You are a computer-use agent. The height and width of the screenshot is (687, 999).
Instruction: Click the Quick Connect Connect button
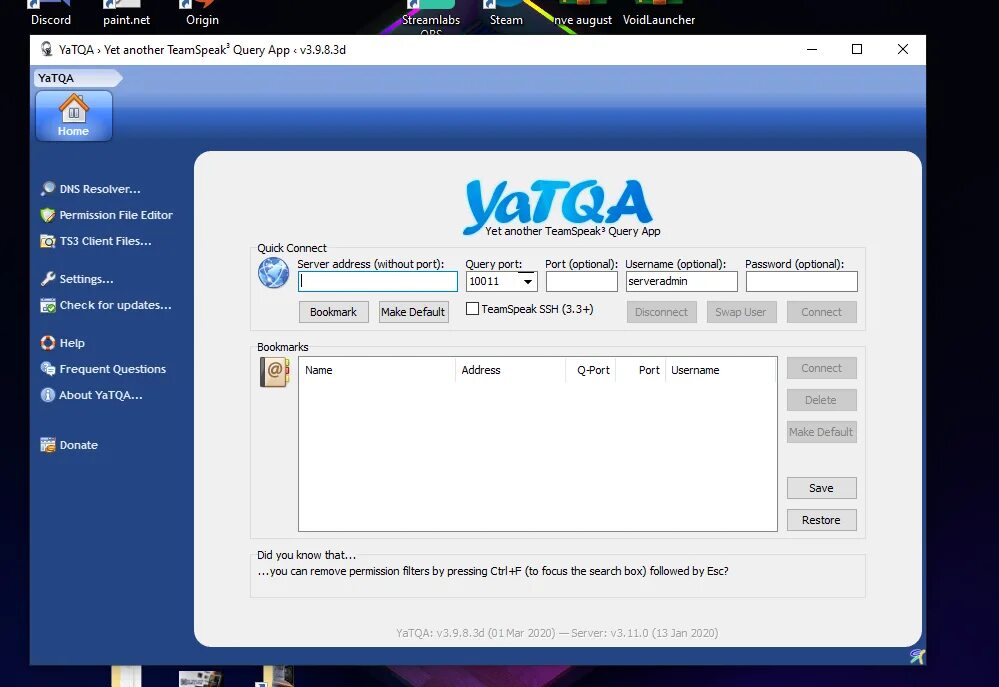(x=821, y=312)
